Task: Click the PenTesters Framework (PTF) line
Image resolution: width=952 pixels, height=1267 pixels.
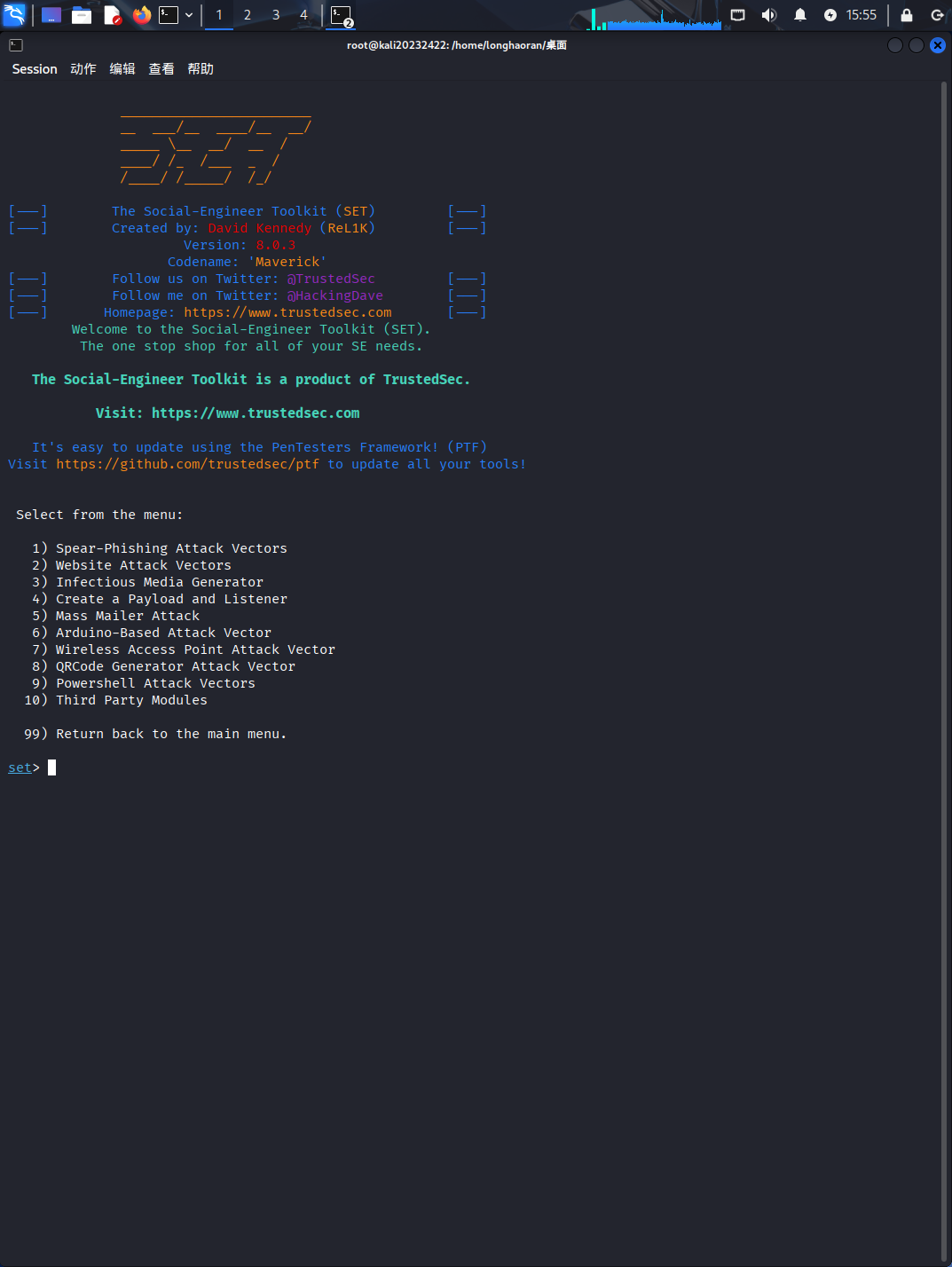Action: pyautogui.click(x=260, y=447)
